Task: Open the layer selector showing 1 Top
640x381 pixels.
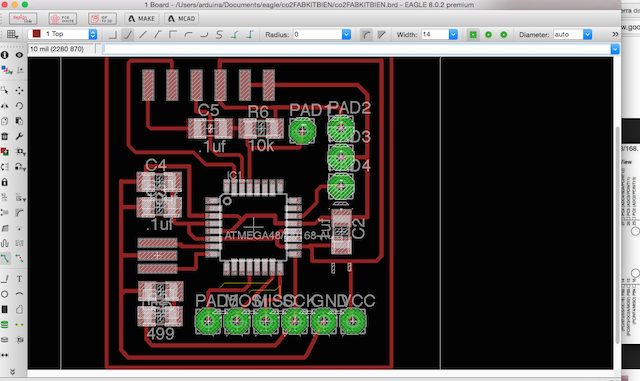Action: pos(62,34)
